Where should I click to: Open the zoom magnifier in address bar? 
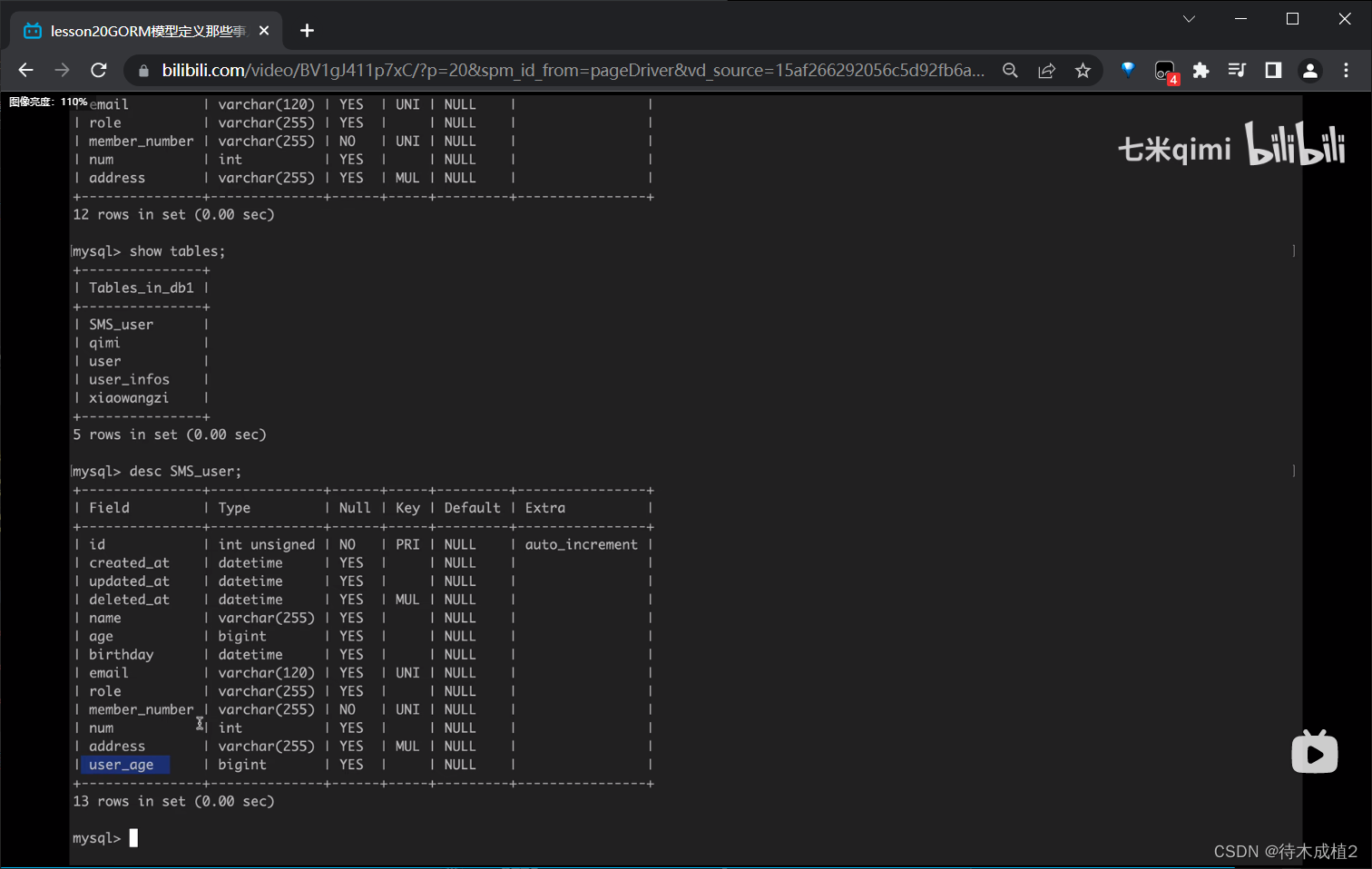[x=1010, y=70]
